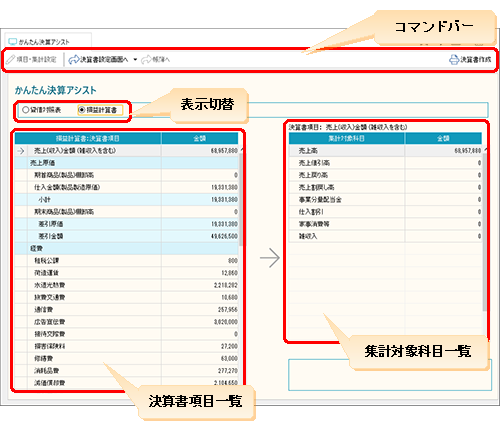
Task: Click the 決算書作成 printer icon
Action: tap(454, 60)
